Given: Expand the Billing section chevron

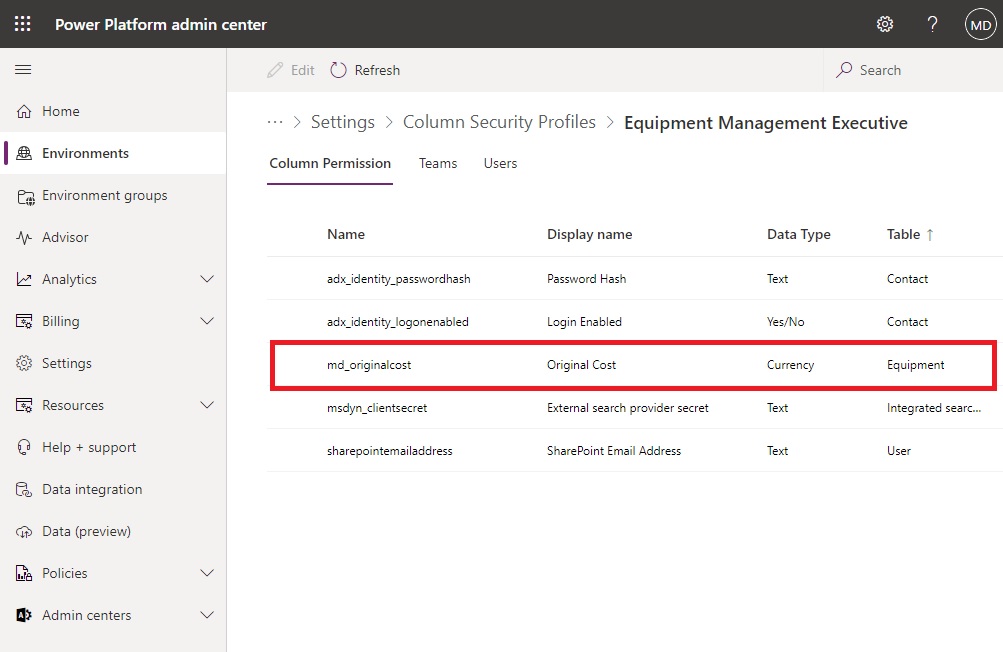Looking at the screenshot, I should (x=207, y=321).
